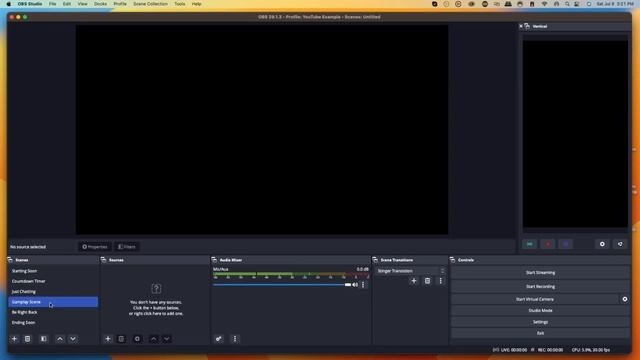640x360 pixels.
Task: Open scene filters icon in Scenes dock
Action: coord(43,339)
